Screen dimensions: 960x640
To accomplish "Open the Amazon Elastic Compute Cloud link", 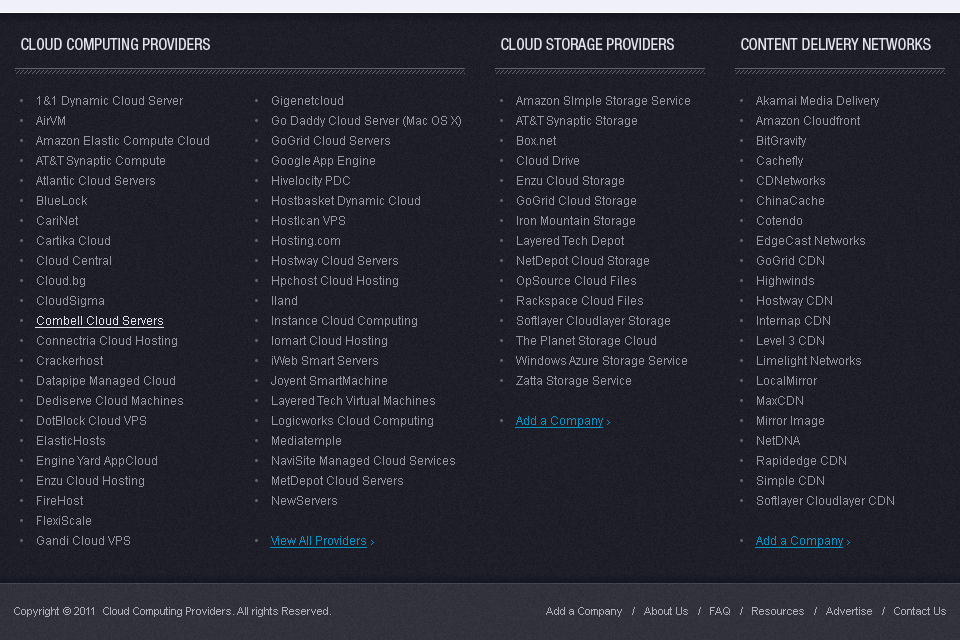I will pos(122,140).
